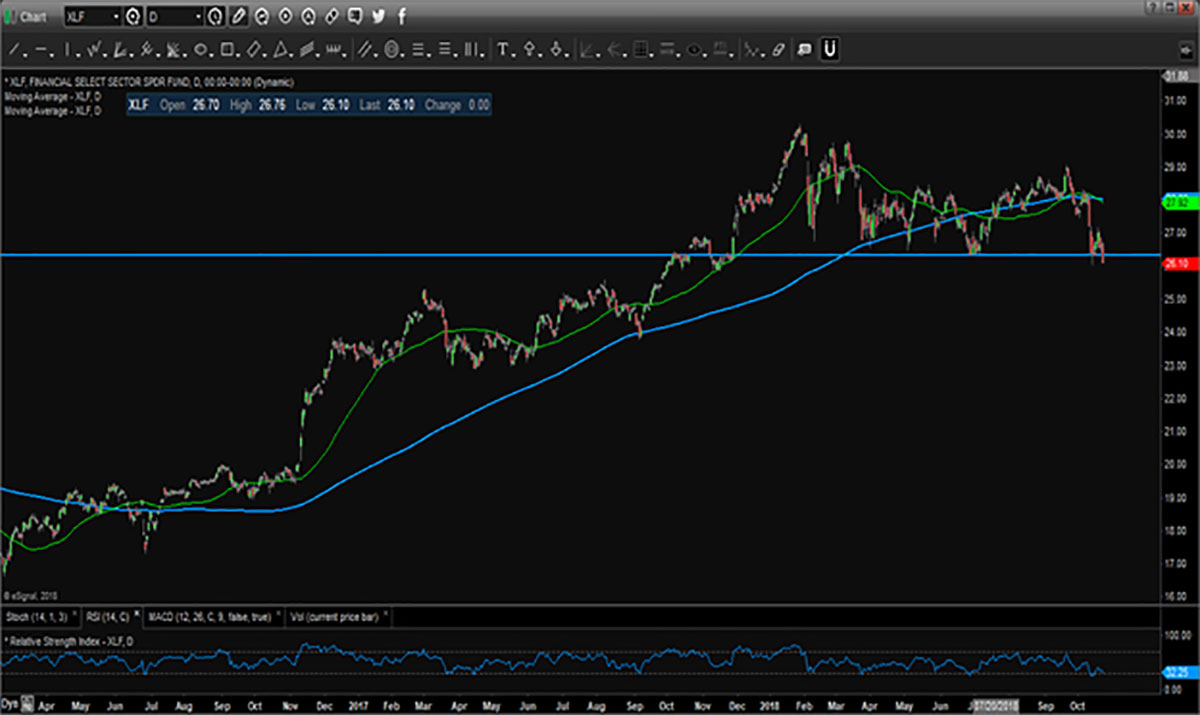This screenshot has height=715, width=1200.
Task: Click the High 26.76 quote value
Action: [x=272, y=105]
